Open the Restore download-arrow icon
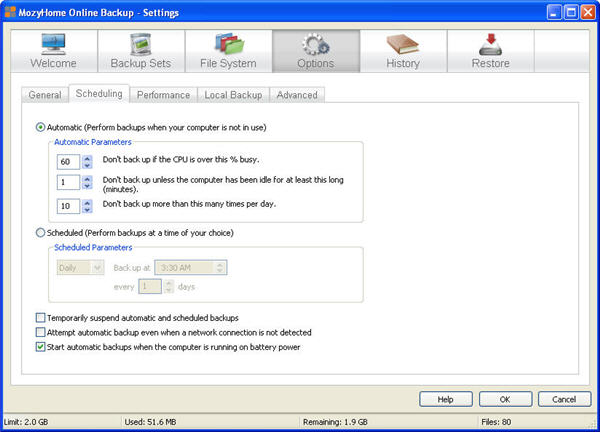 coord(491,44)
